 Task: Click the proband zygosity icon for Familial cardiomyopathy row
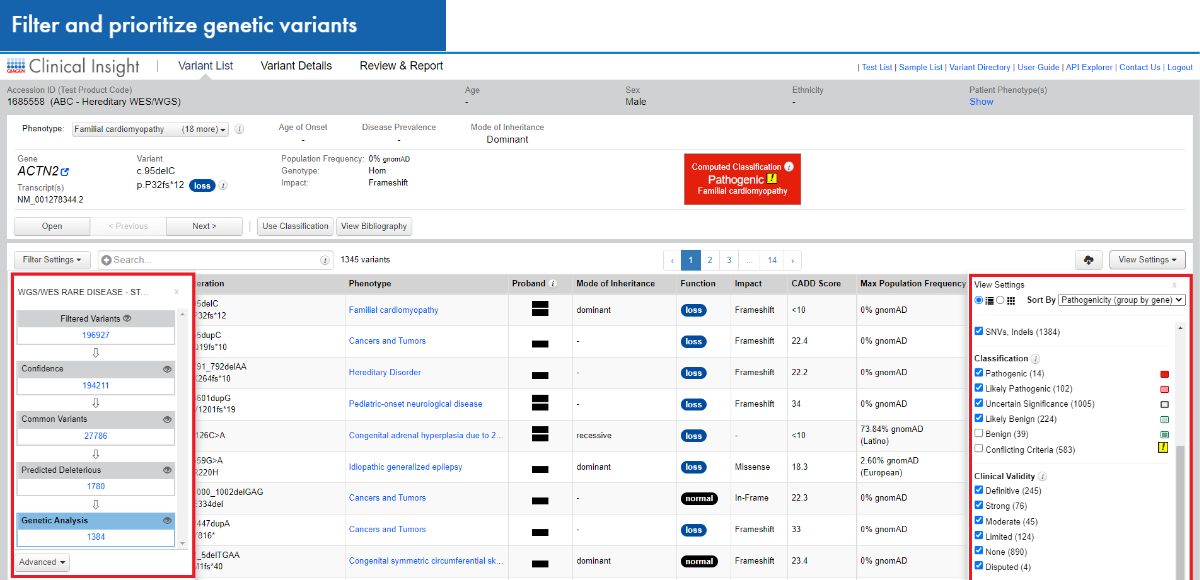click(541, 310)
